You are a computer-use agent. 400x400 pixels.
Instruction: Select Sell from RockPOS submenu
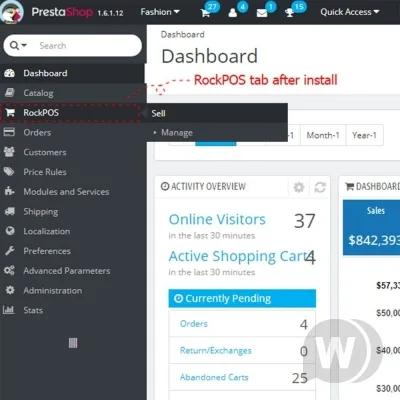[158, 113]
